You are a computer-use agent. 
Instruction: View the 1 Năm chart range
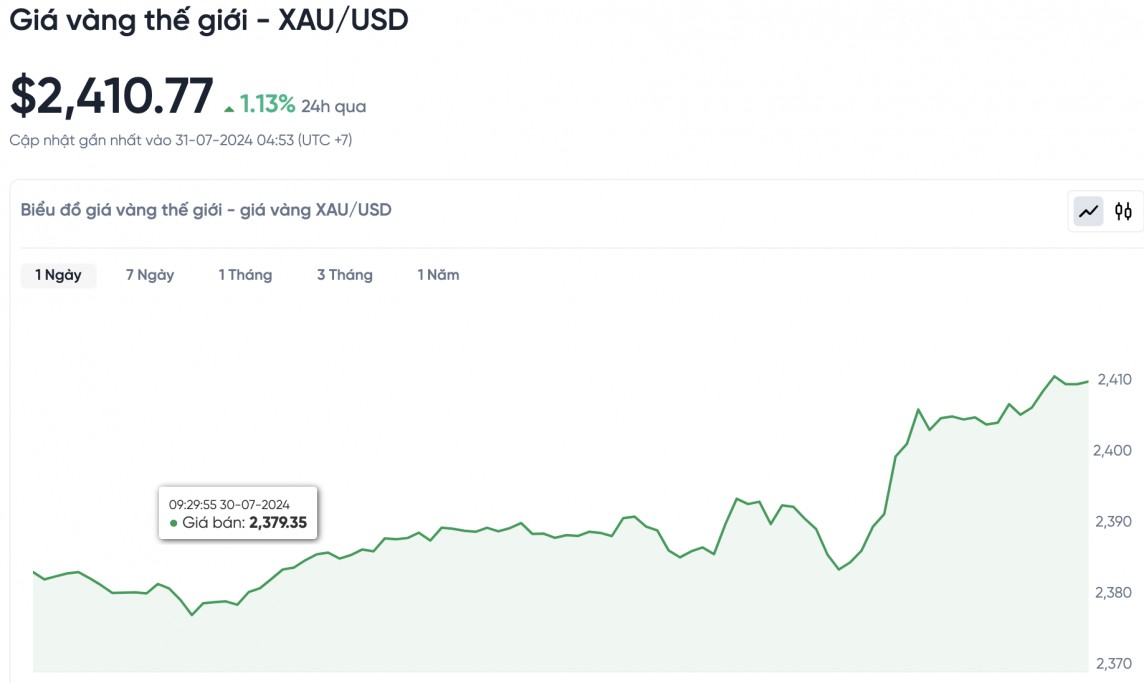438,275
